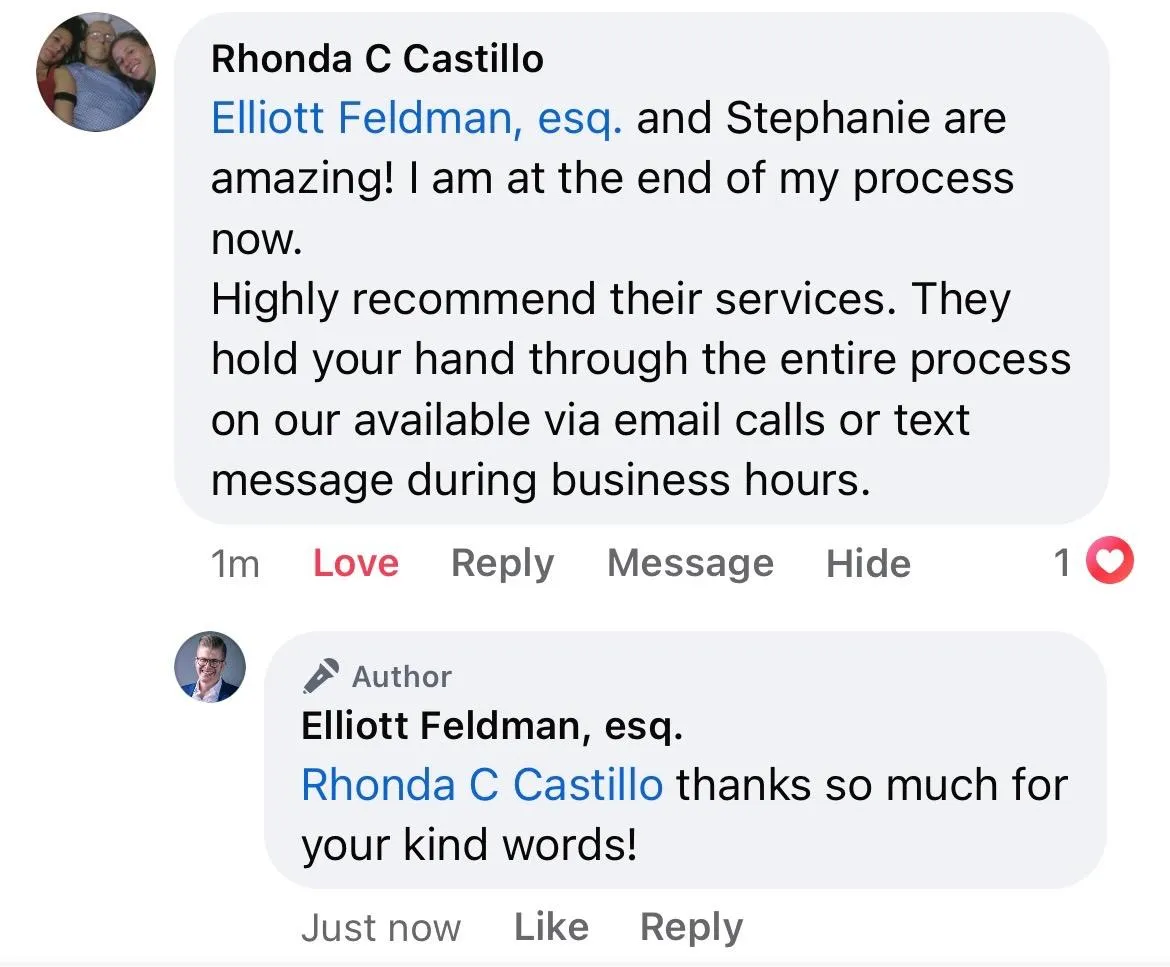Reply to Elliott Feldman's comment
This screenshot has width=1170, height=967.
pyautogui.click(x=691, y=928)
